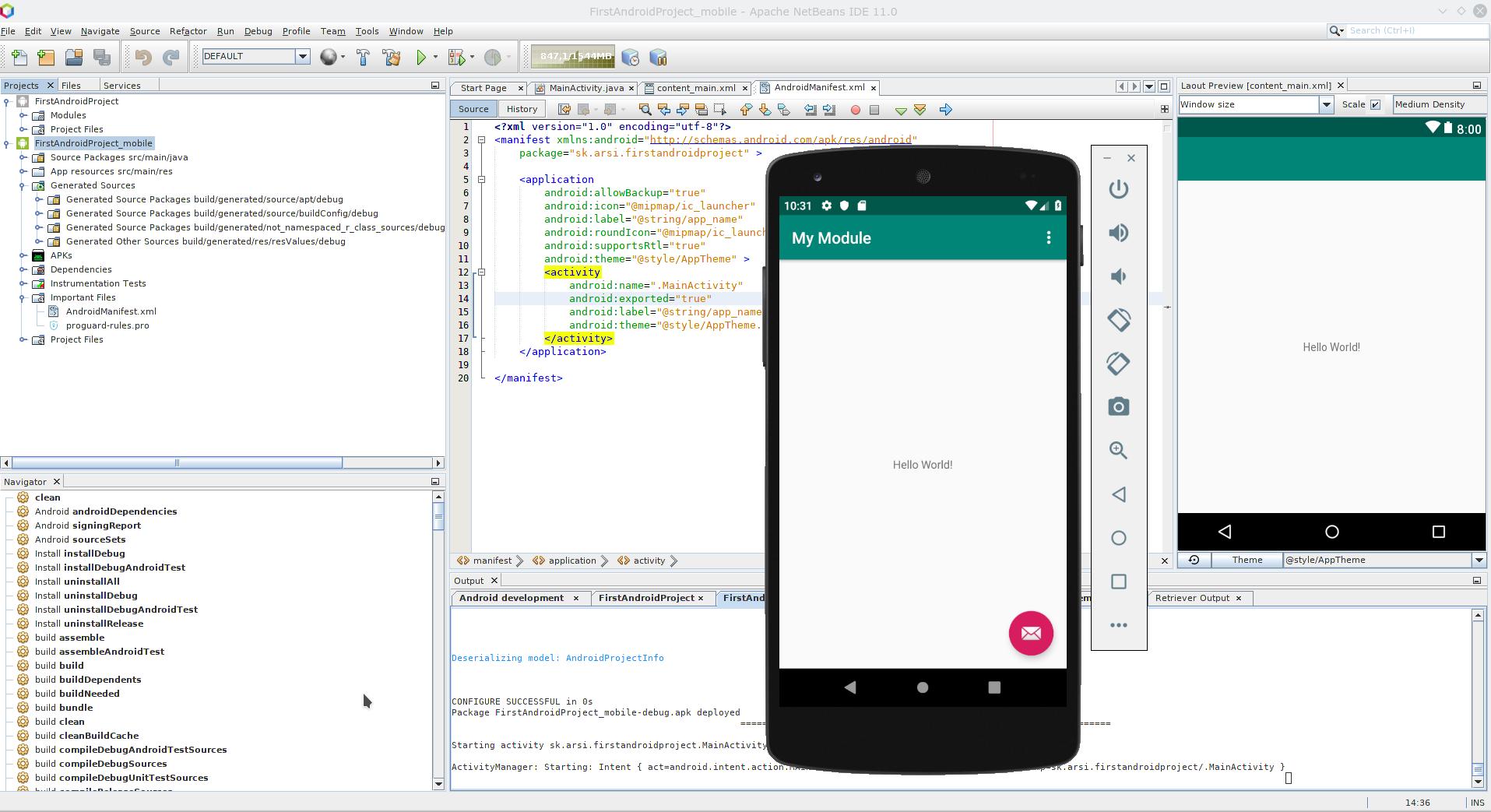
Task: Click the application breadcrumb below the editor
Action: [x=571, y=561]
